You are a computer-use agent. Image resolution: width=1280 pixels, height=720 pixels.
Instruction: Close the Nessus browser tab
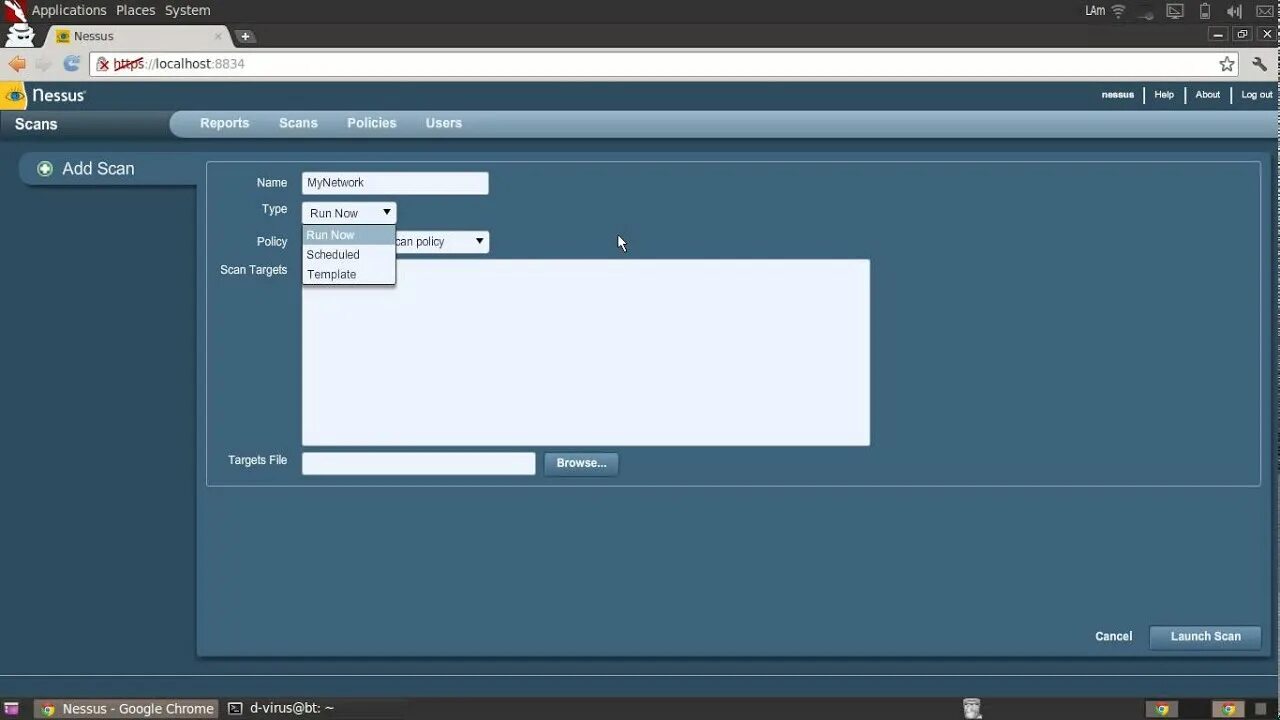tap(218, 36)
